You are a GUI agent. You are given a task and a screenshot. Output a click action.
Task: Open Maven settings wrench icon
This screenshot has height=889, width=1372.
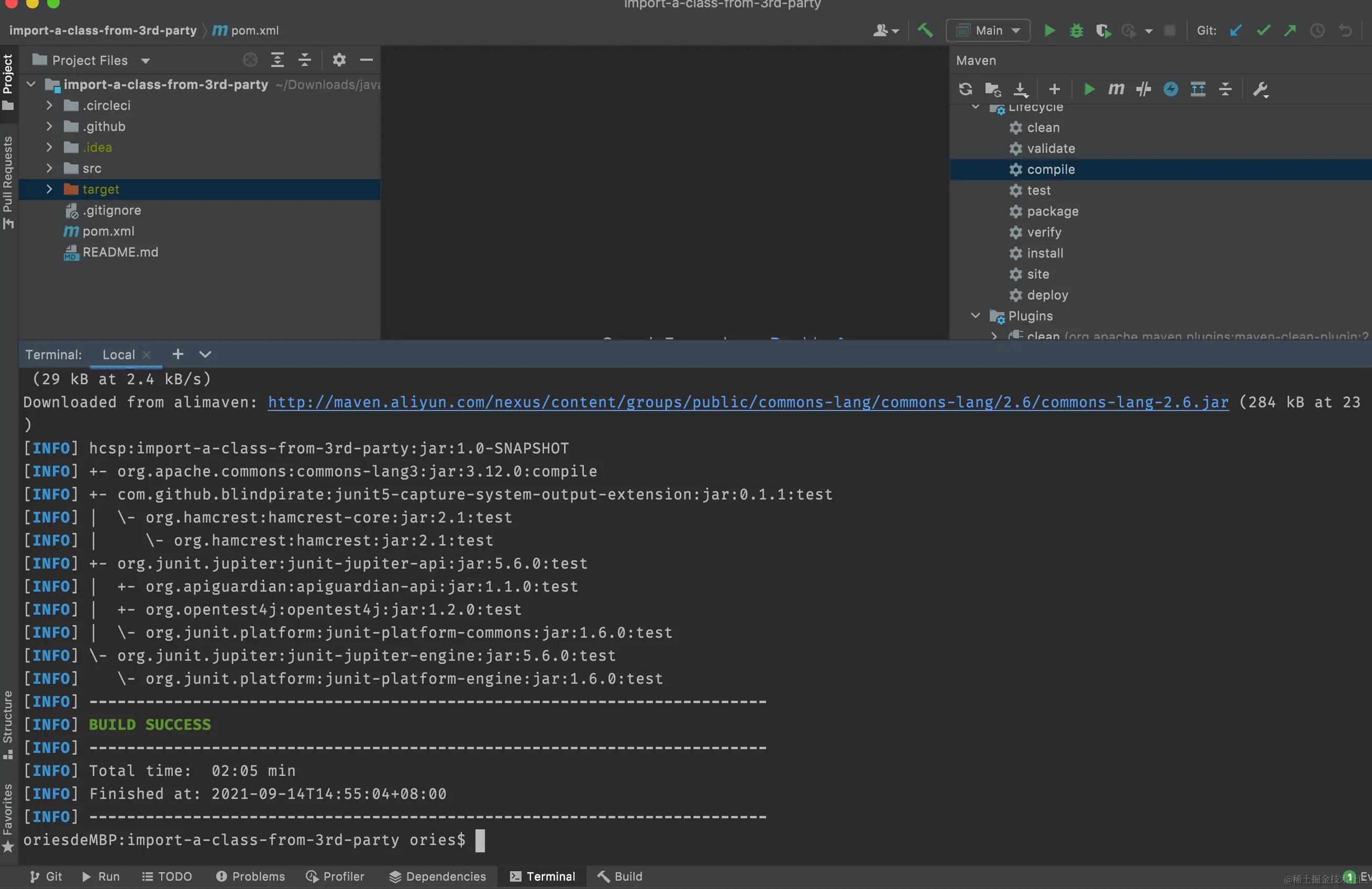tap(1261, 90)
